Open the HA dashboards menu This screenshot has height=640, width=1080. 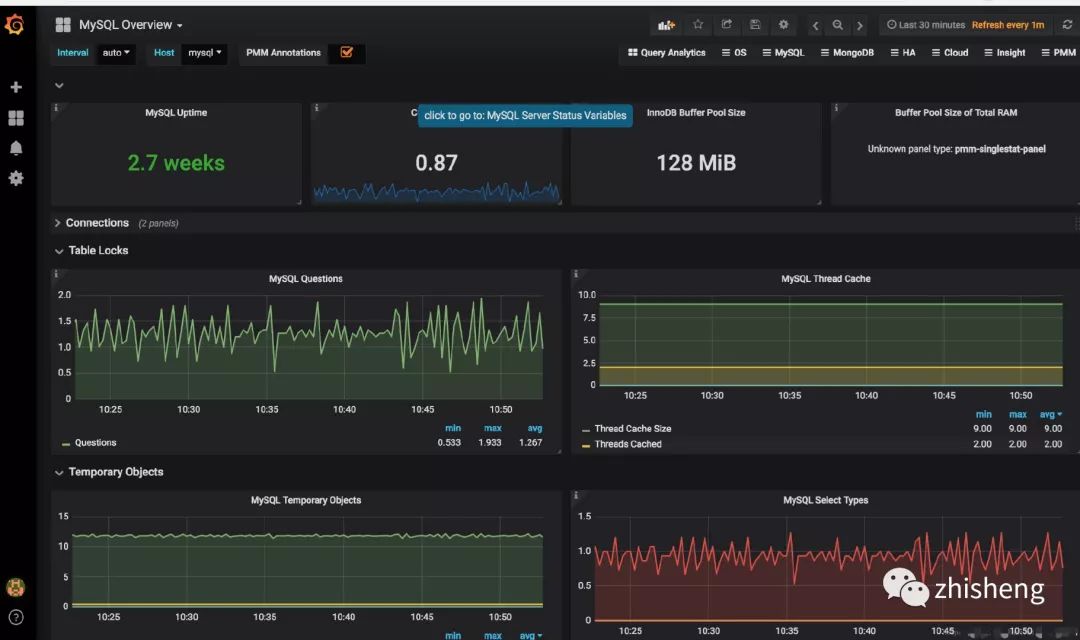click(x=903, y=52)
